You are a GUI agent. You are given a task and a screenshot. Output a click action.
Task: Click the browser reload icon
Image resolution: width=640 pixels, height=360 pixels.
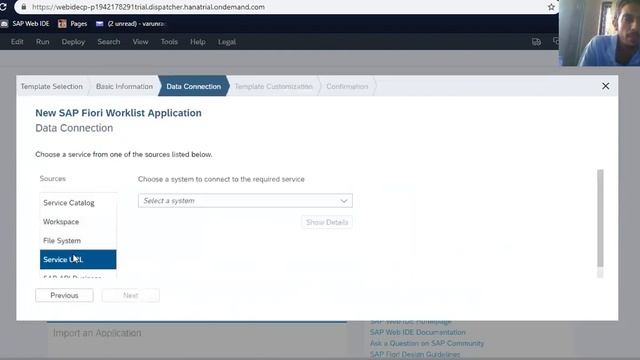3,7
